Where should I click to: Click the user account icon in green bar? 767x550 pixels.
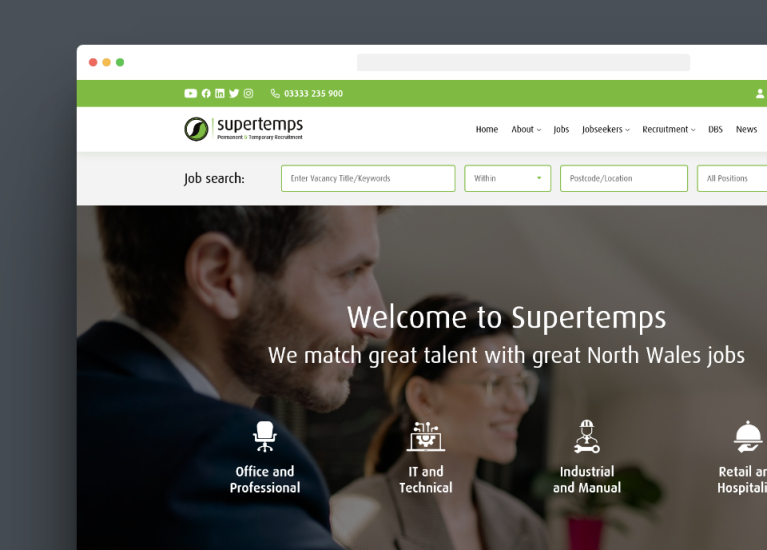760,93
